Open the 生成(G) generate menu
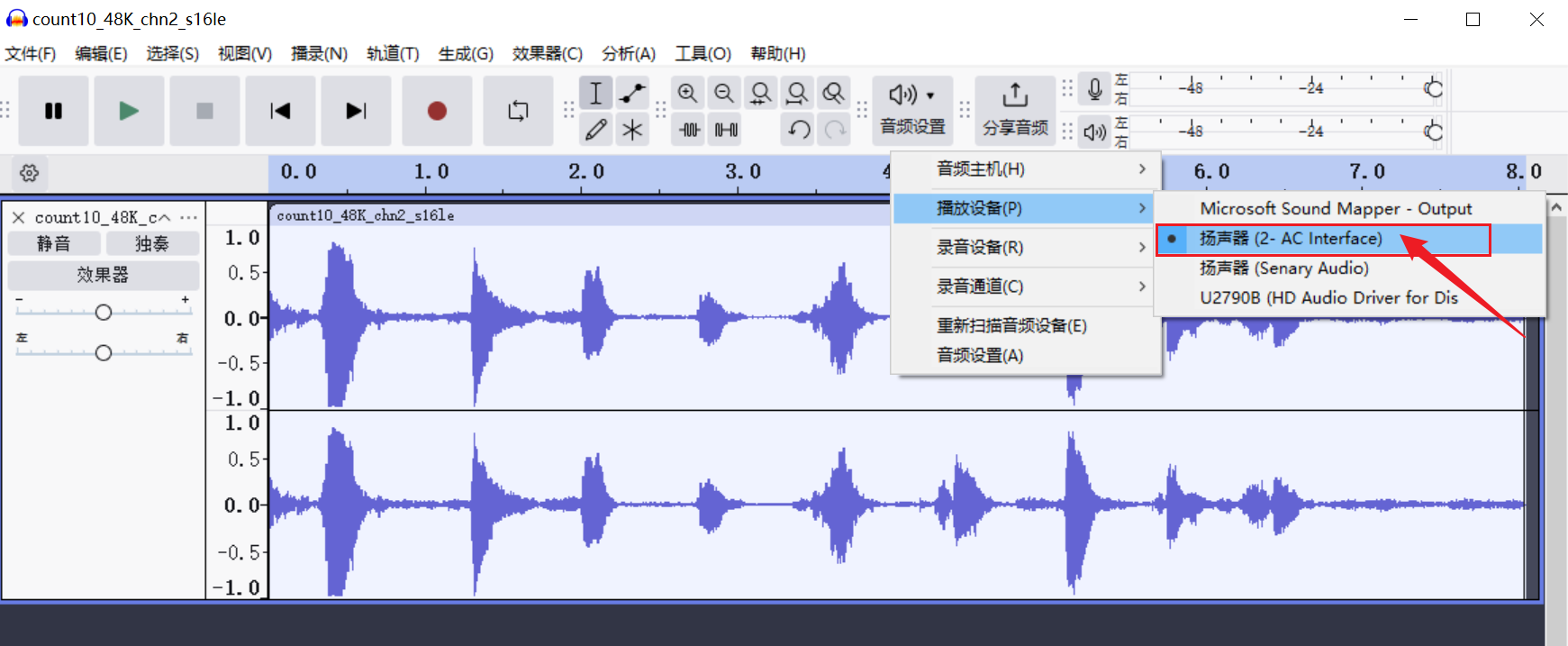 466,54
